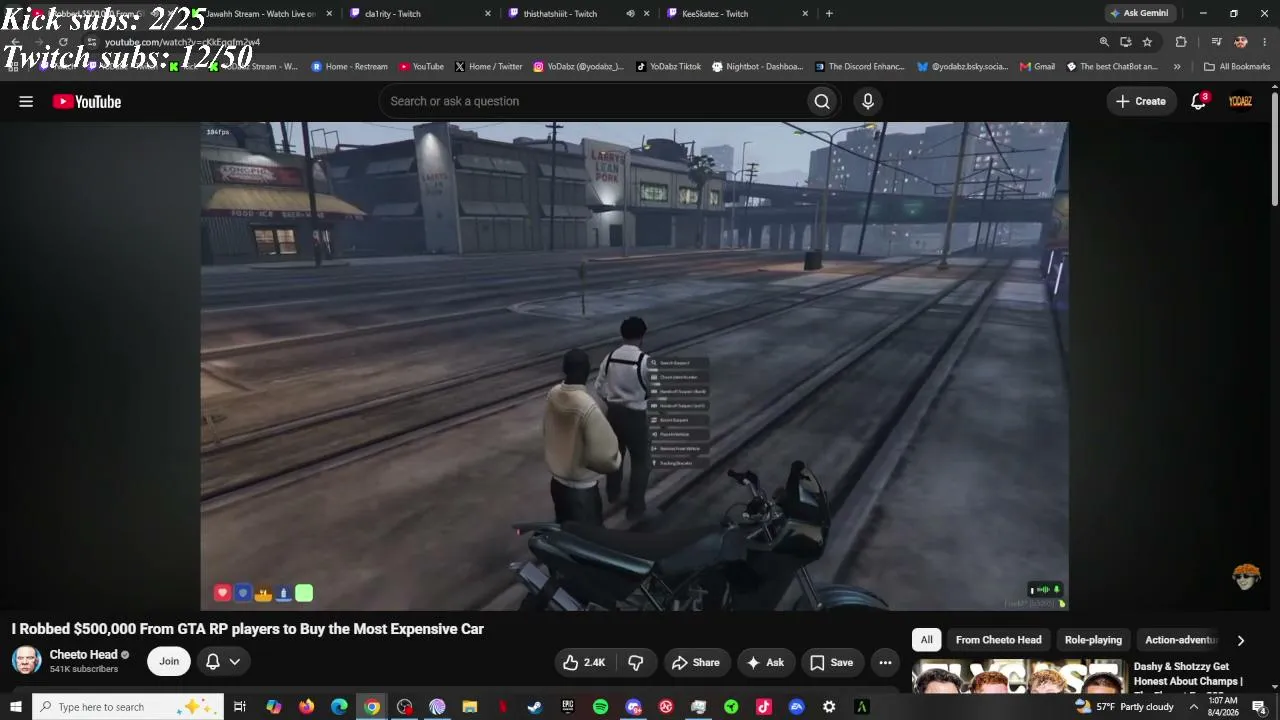Open the YouTube guide hamburger menu
Viewport: 1280px width, 720px height.
(26, 101)
